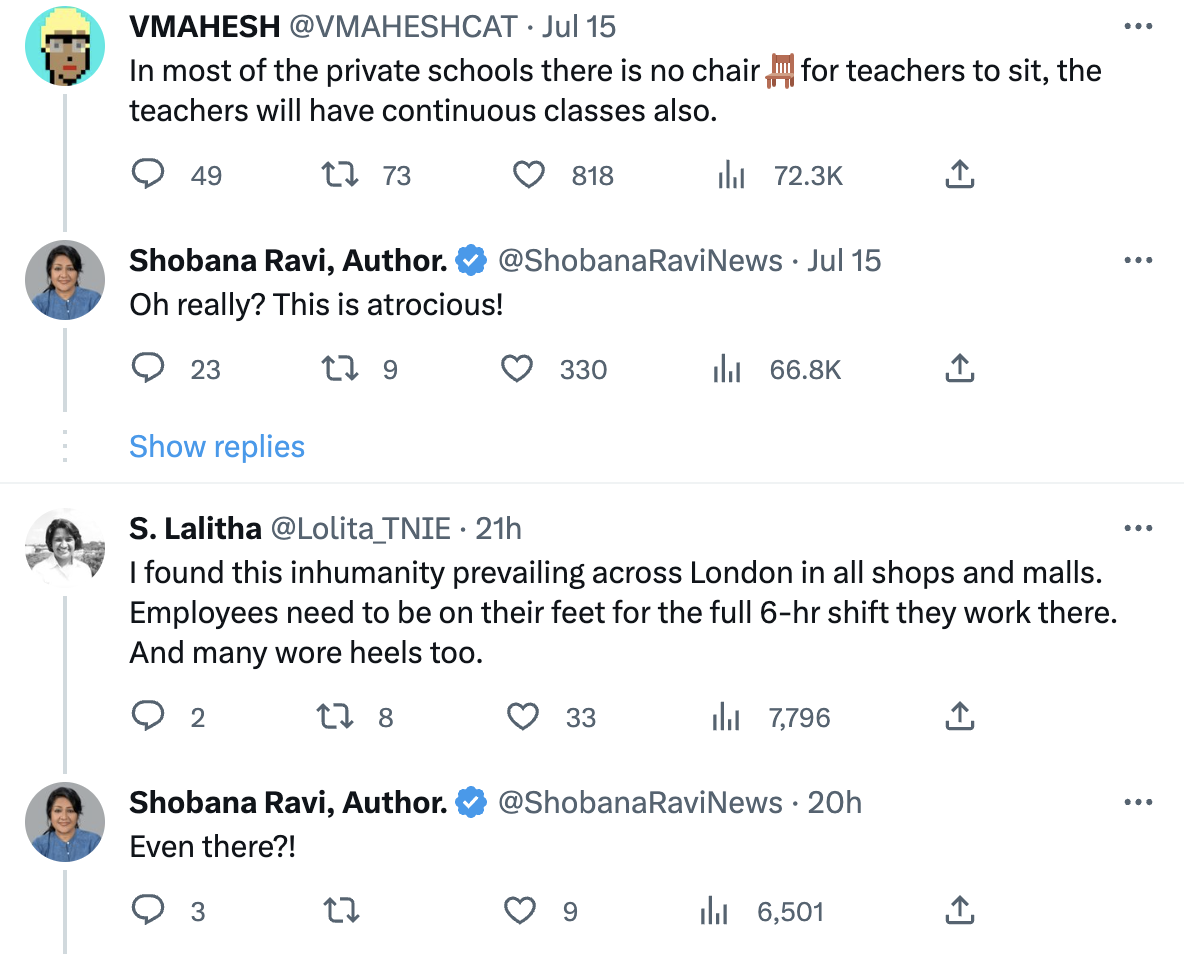Reply to S. Lalitha's London shops tweet
The image size is (1184, 958).
[x=148, y=717]
